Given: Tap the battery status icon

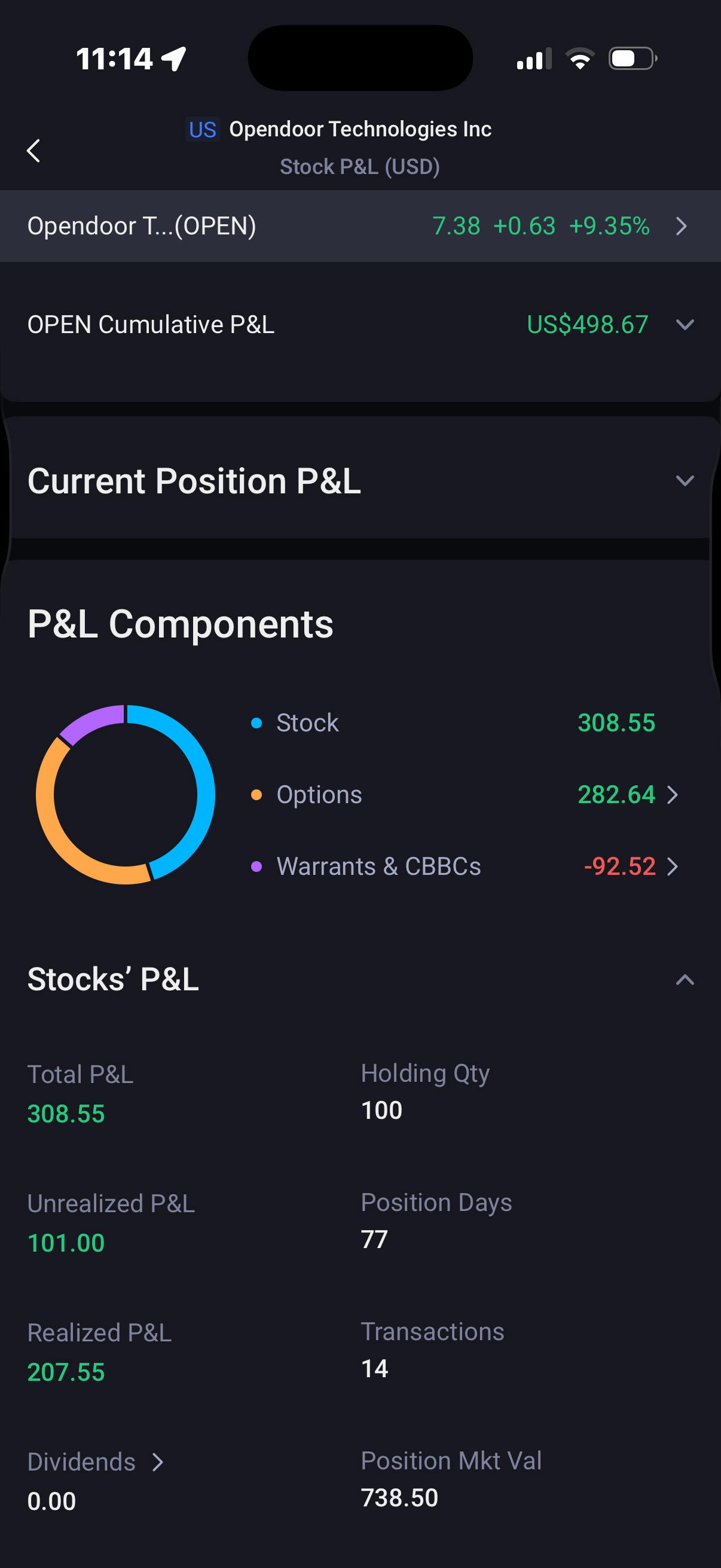Looking at the screenshot, I should point(632,59).
